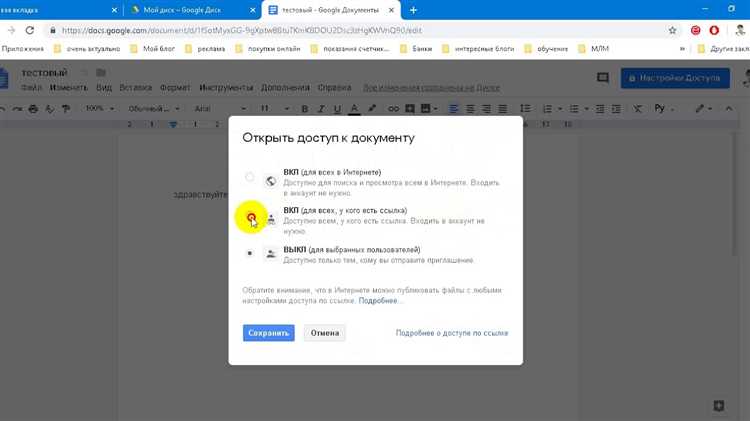The width and height of the screenshot is (750, 421).
Task: Reload the page with the refresh icon
Action: coord(30,30)
